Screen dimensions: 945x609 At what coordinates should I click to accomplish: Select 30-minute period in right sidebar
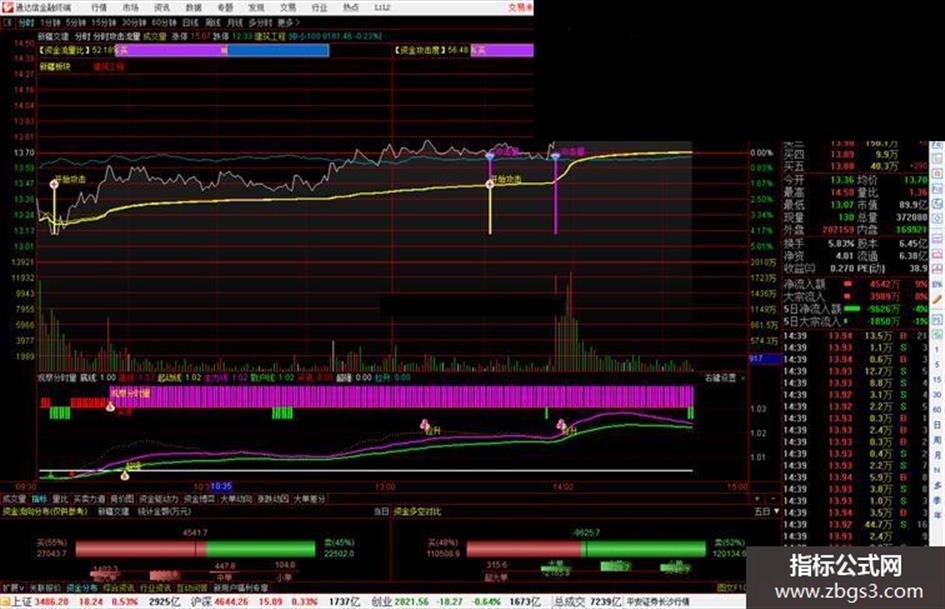click(x=937, y=394)
